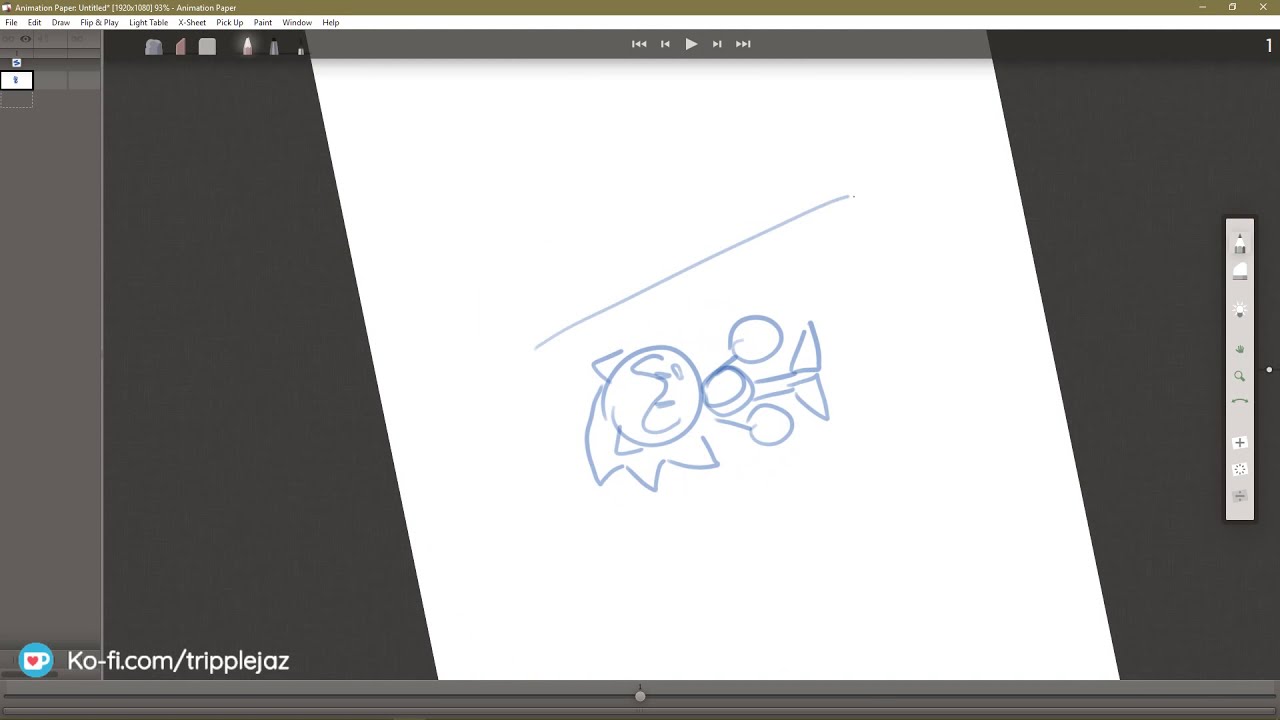Open the File menu
This screenshot has width=1280, height=720.
pyautogui.click(x=11, y=22)
